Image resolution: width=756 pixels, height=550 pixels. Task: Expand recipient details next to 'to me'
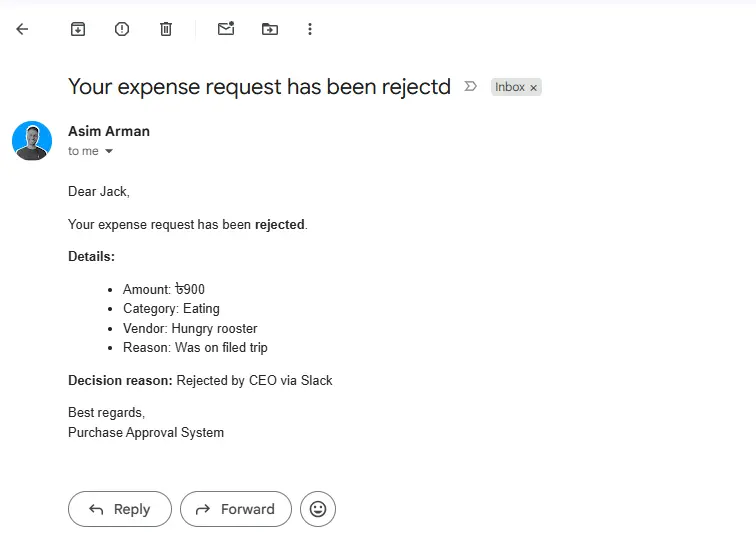click(109, 151)
